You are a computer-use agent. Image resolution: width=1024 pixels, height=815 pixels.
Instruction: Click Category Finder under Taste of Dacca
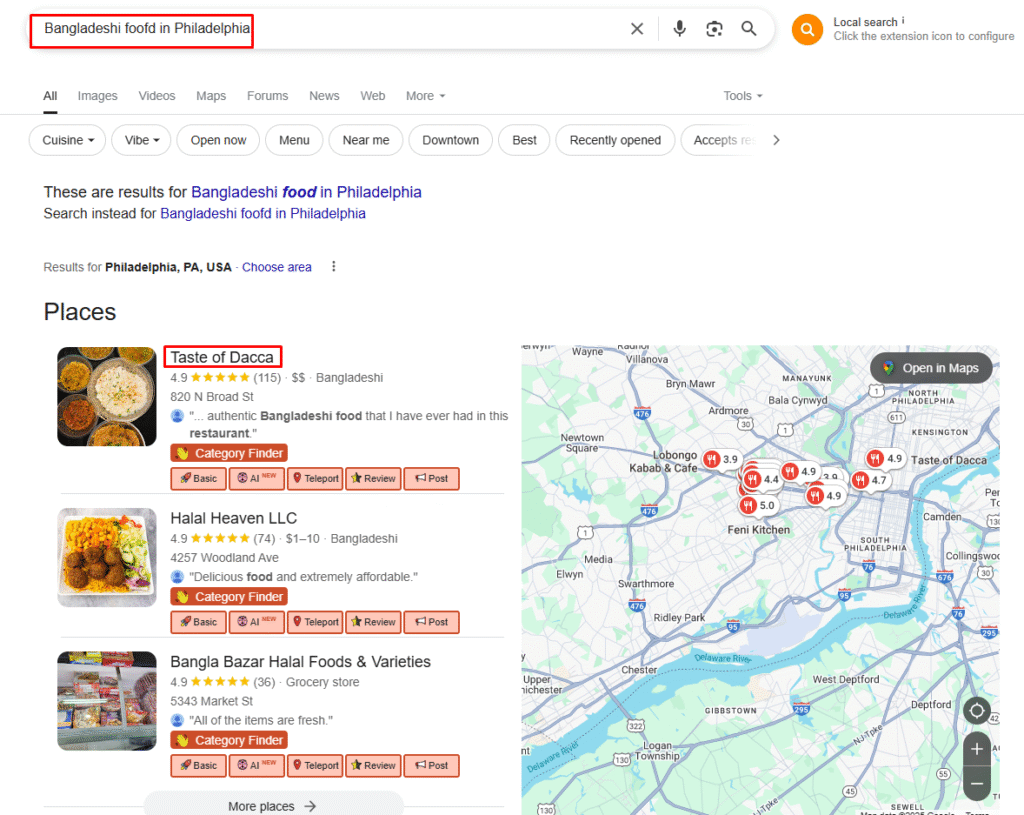pos(229,453)
